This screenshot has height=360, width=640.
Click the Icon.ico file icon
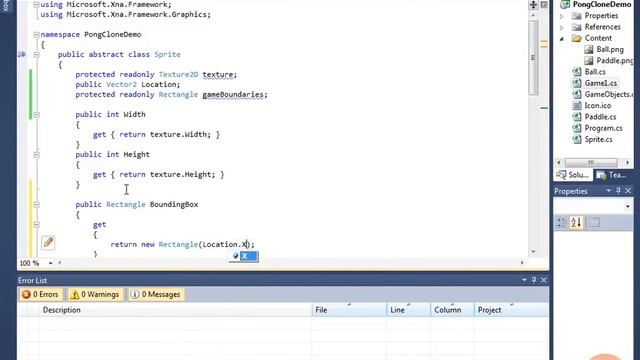(576, 106)
